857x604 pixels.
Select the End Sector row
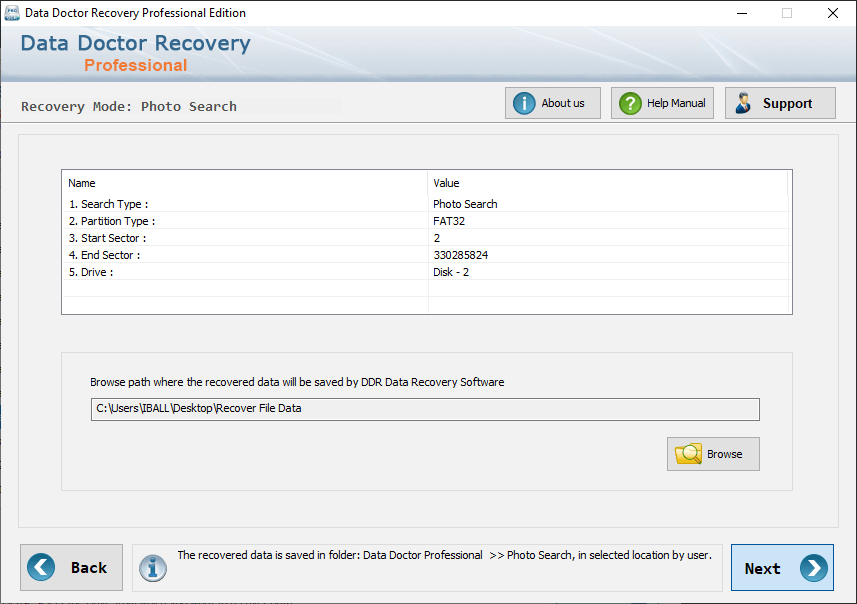pyautogui.click(x=426, y=255)
